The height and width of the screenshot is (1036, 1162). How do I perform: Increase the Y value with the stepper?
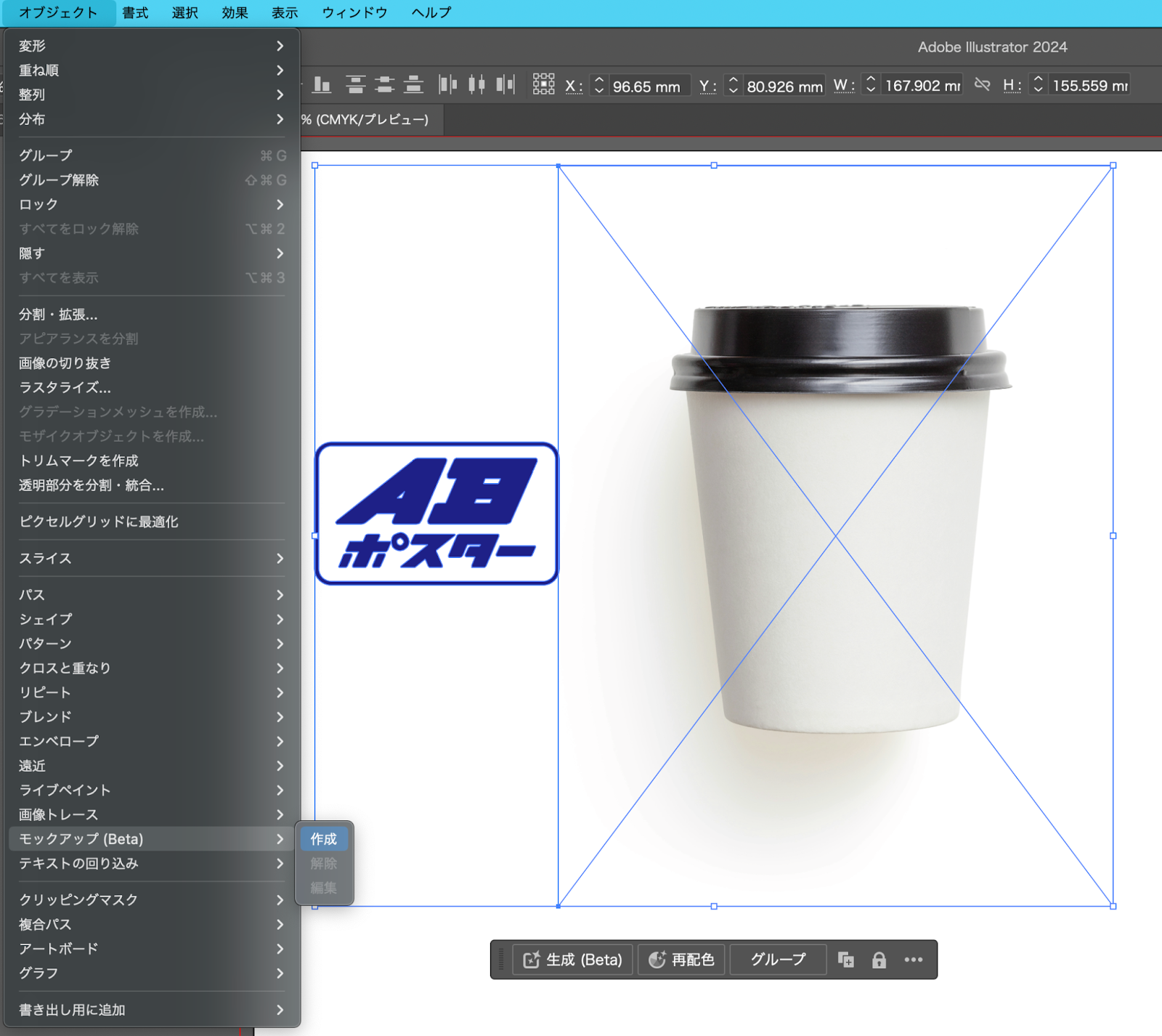(x=734, y=81)
